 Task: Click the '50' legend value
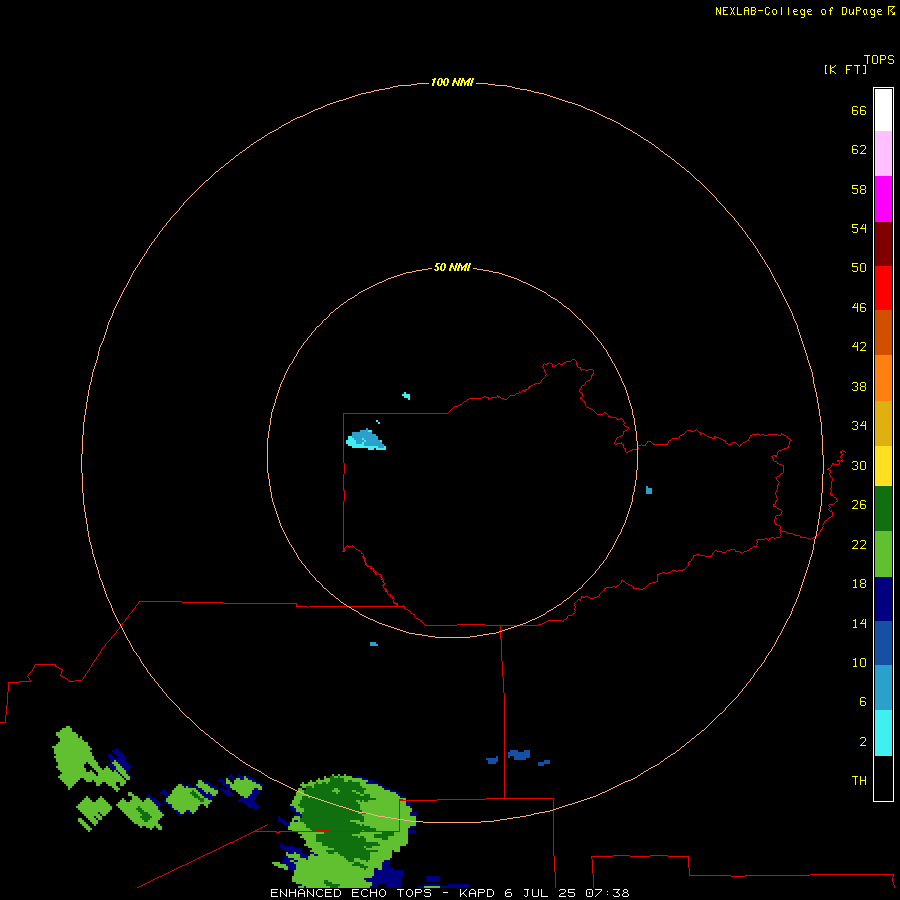(x=859, y=267)
